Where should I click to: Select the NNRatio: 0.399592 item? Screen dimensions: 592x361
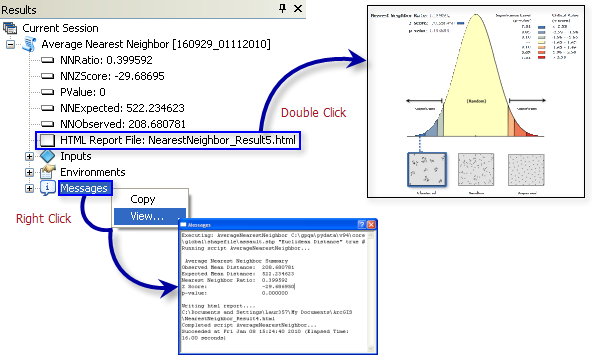(106, 60)
